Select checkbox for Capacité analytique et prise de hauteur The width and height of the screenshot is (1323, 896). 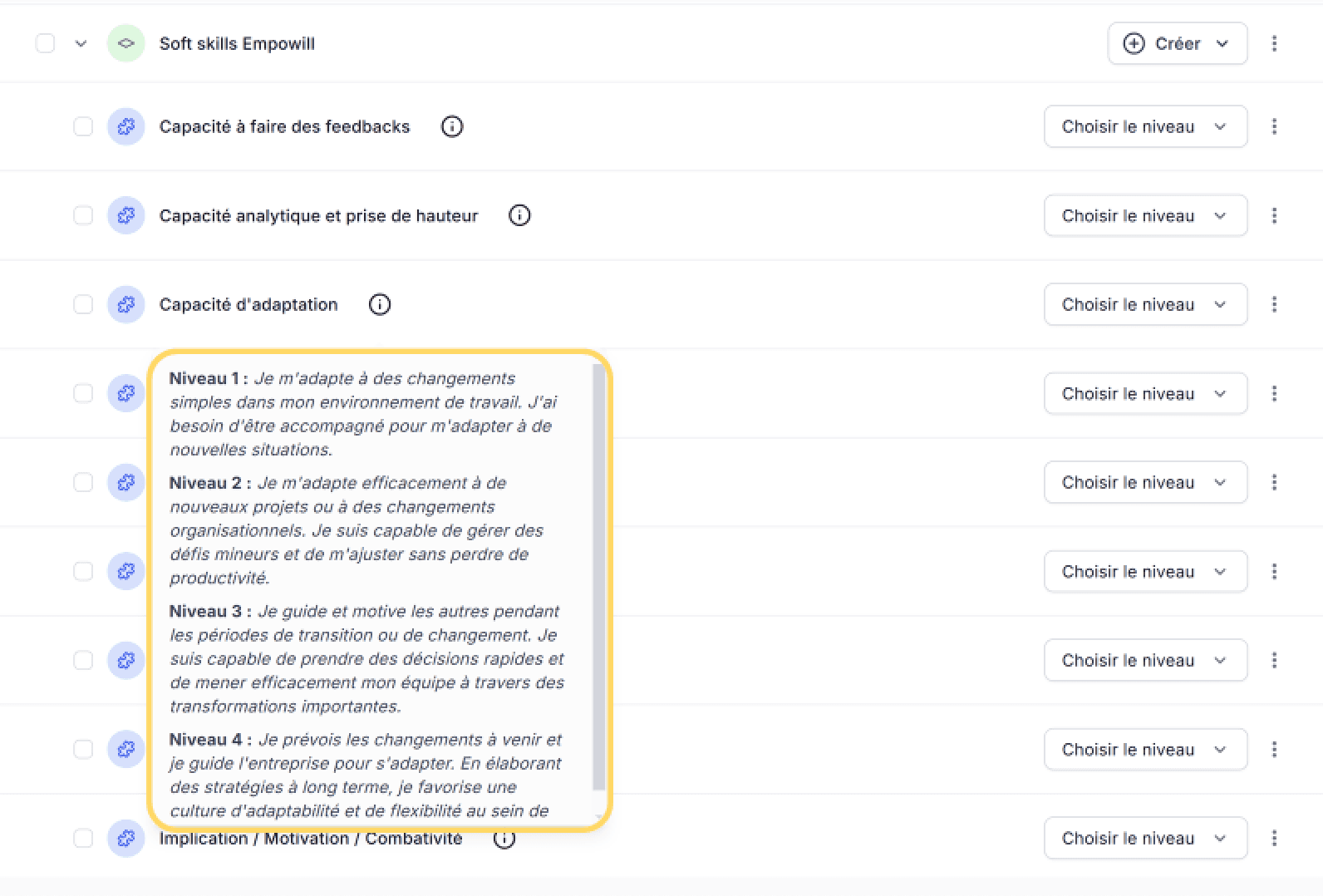83,215
